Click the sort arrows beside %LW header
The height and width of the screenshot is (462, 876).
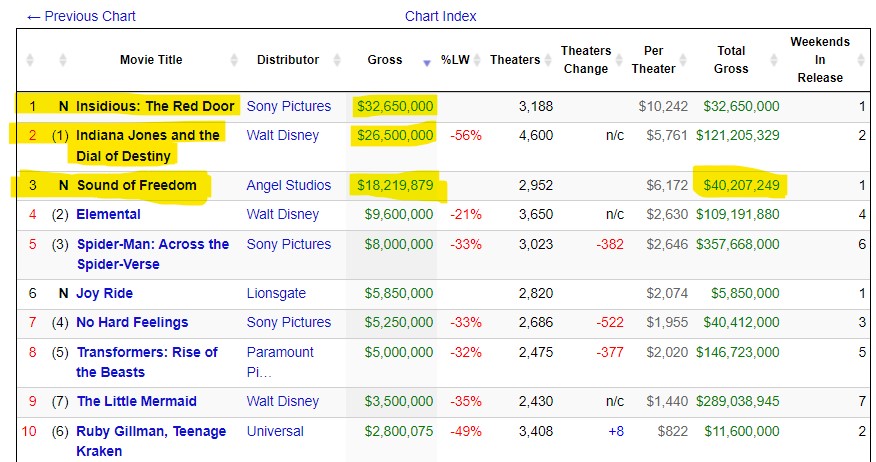coord(474,60)
